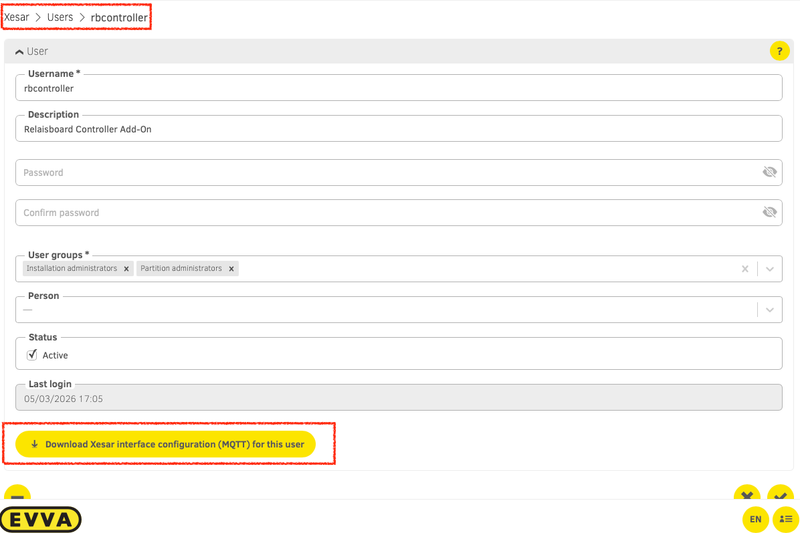800x533 pixels.
Task: Select the Last login date field
Action: click(398, 398)
